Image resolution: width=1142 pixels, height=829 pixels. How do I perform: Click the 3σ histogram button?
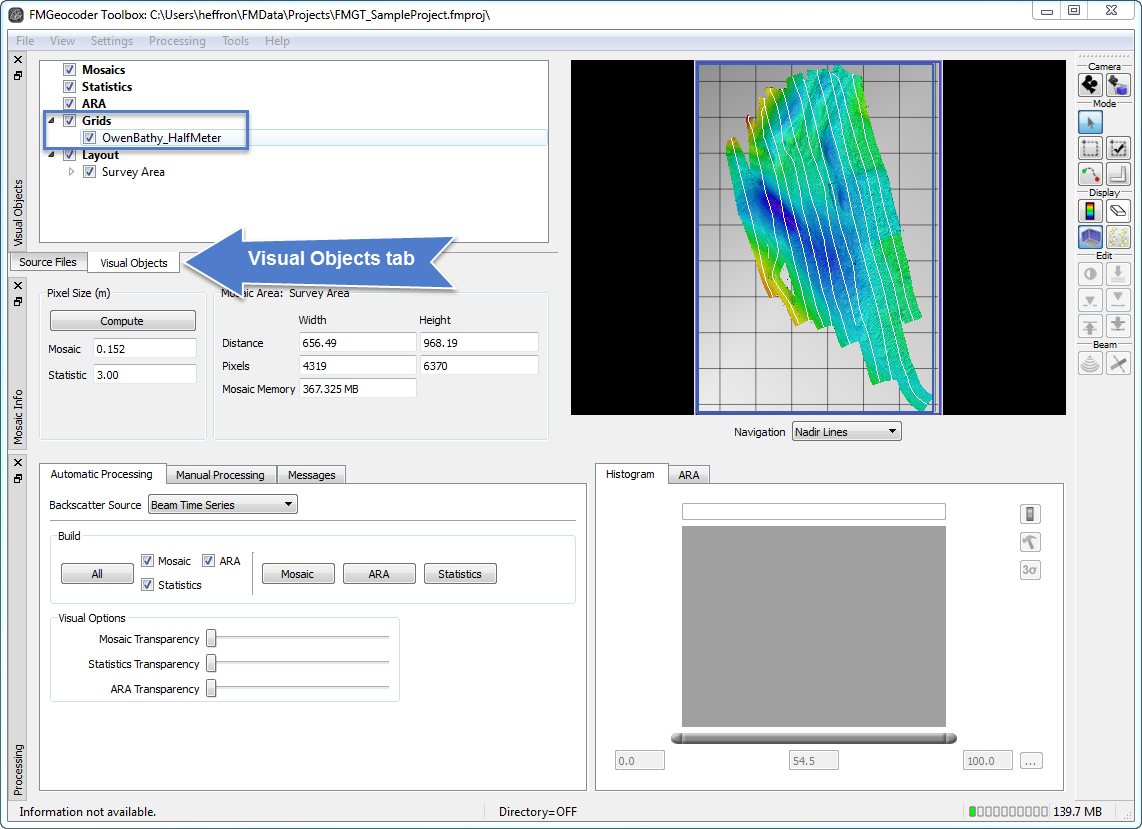click(x=1029, y=570)
